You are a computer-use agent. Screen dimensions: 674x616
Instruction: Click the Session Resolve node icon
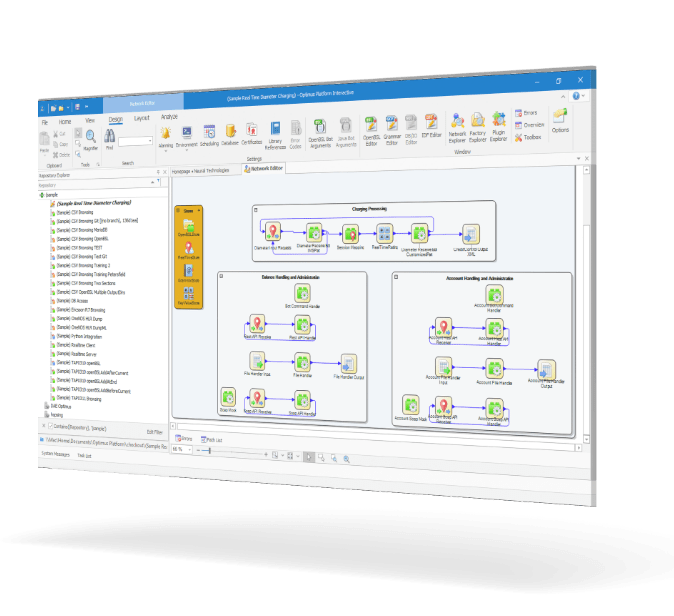[349, 231]
